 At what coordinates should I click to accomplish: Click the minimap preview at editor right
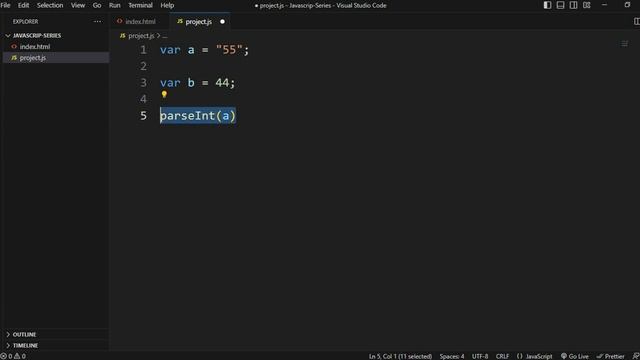point(624,44)
